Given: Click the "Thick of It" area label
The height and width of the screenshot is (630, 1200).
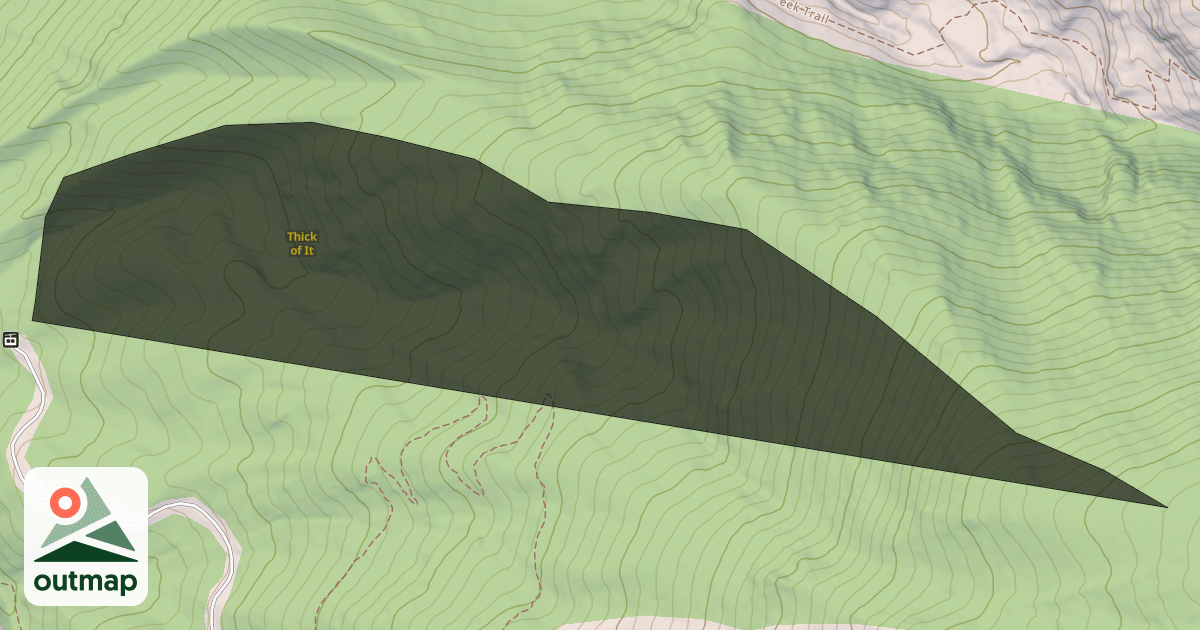Looking at the screenshot, I should (x=302, y=244).
